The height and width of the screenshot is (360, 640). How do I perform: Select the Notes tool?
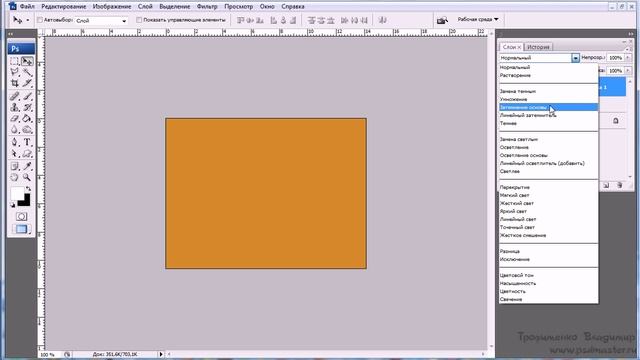(15, 166)
